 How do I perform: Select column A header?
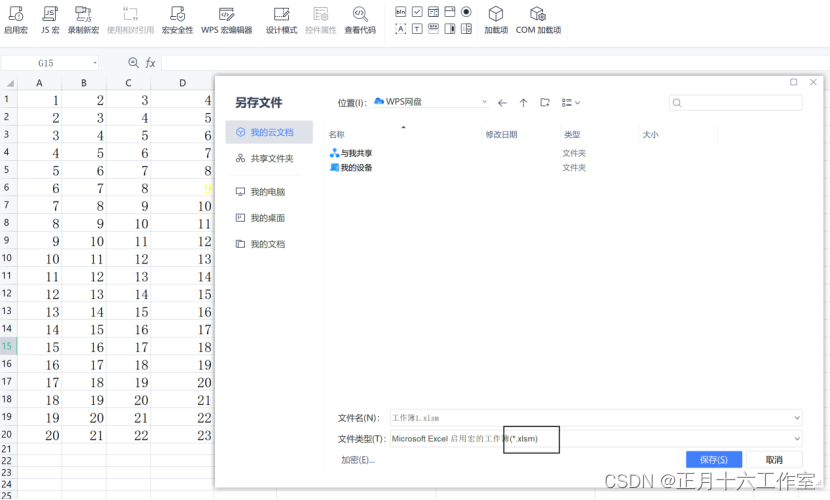tap(39, 83)
